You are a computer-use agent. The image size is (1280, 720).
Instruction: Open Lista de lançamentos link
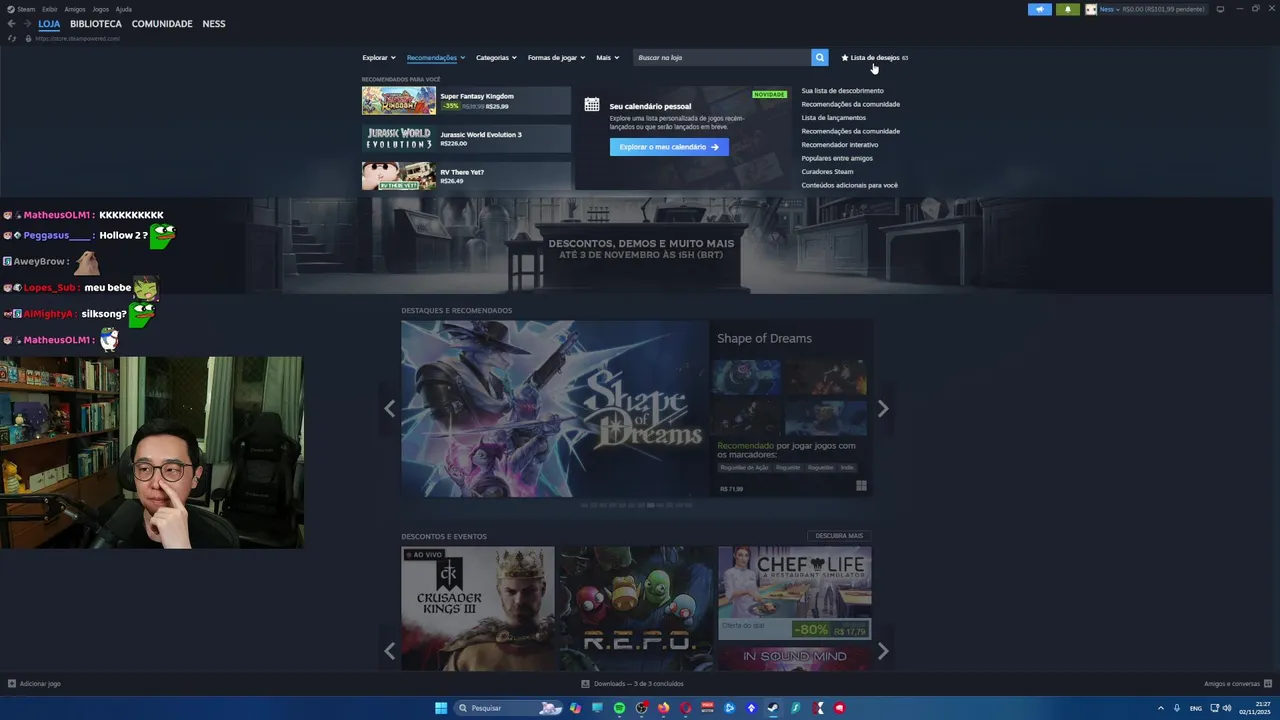tap(833, 118)
